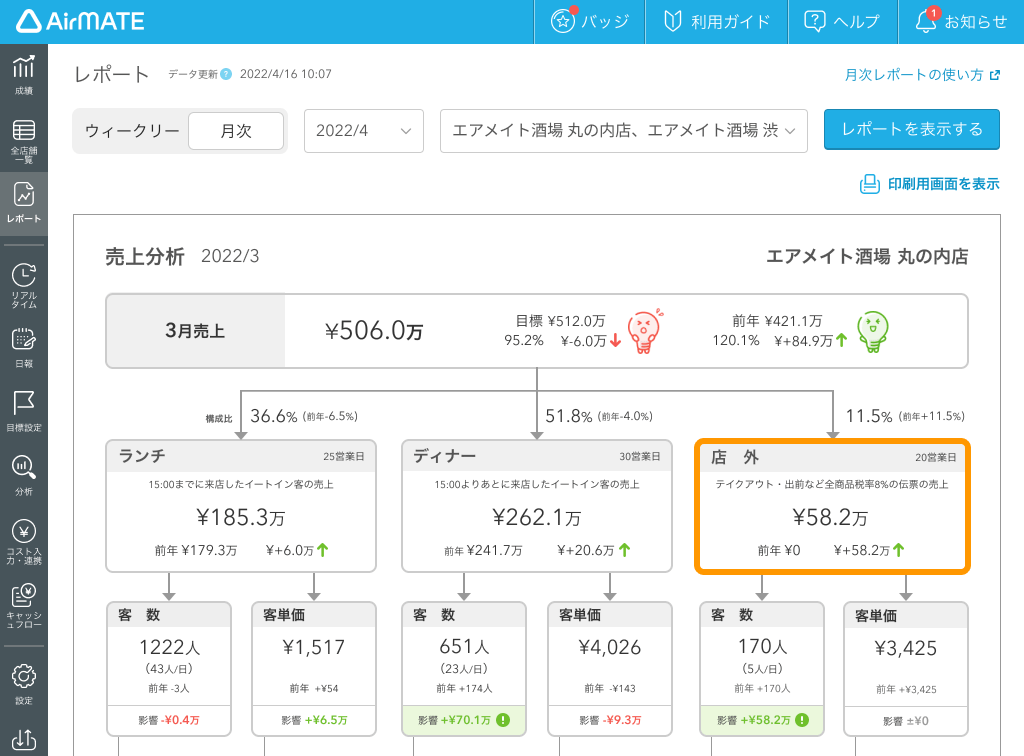Click the badge star icon

[x=562, y=22]
